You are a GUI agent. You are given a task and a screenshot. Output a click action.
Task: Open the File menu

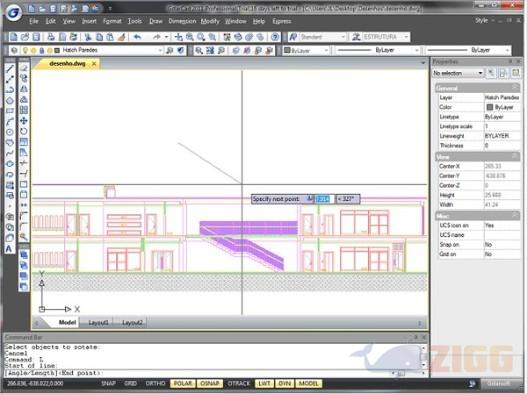[x=34, y=21]
